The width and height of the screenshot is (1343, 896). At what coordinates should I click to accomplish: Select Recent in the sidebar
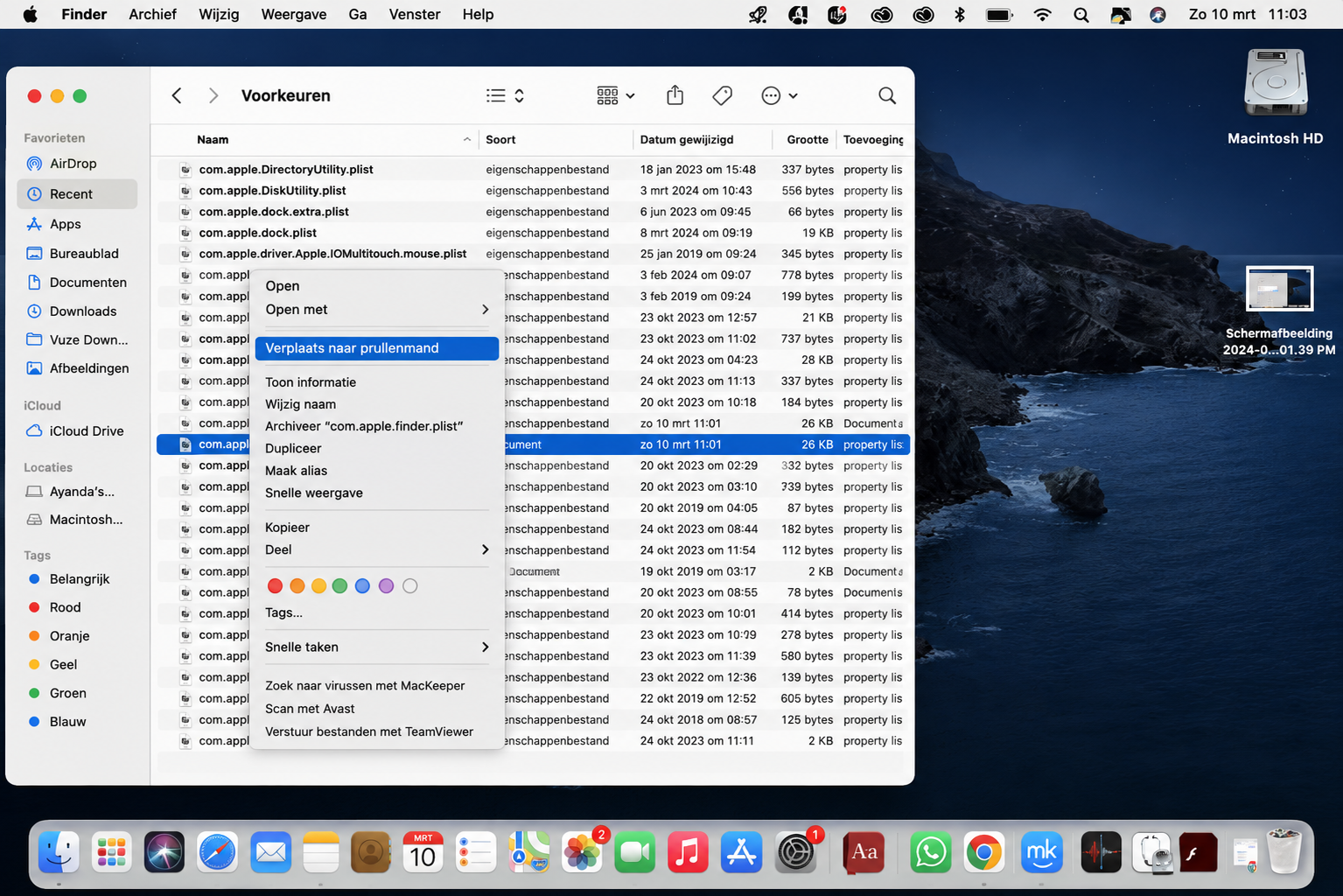tap(77, 194)
